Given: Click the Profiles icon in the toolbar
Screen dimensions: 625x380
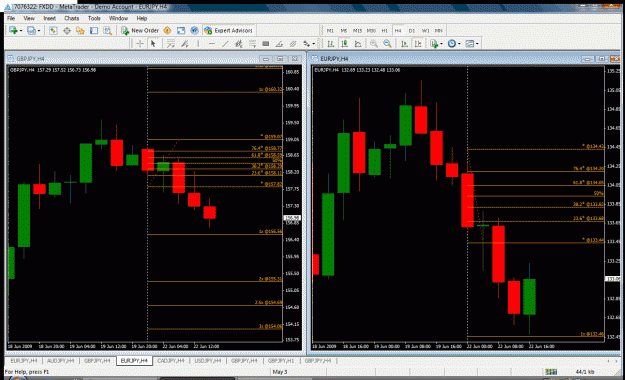Looking at the screenshot, I should point(31,30).
